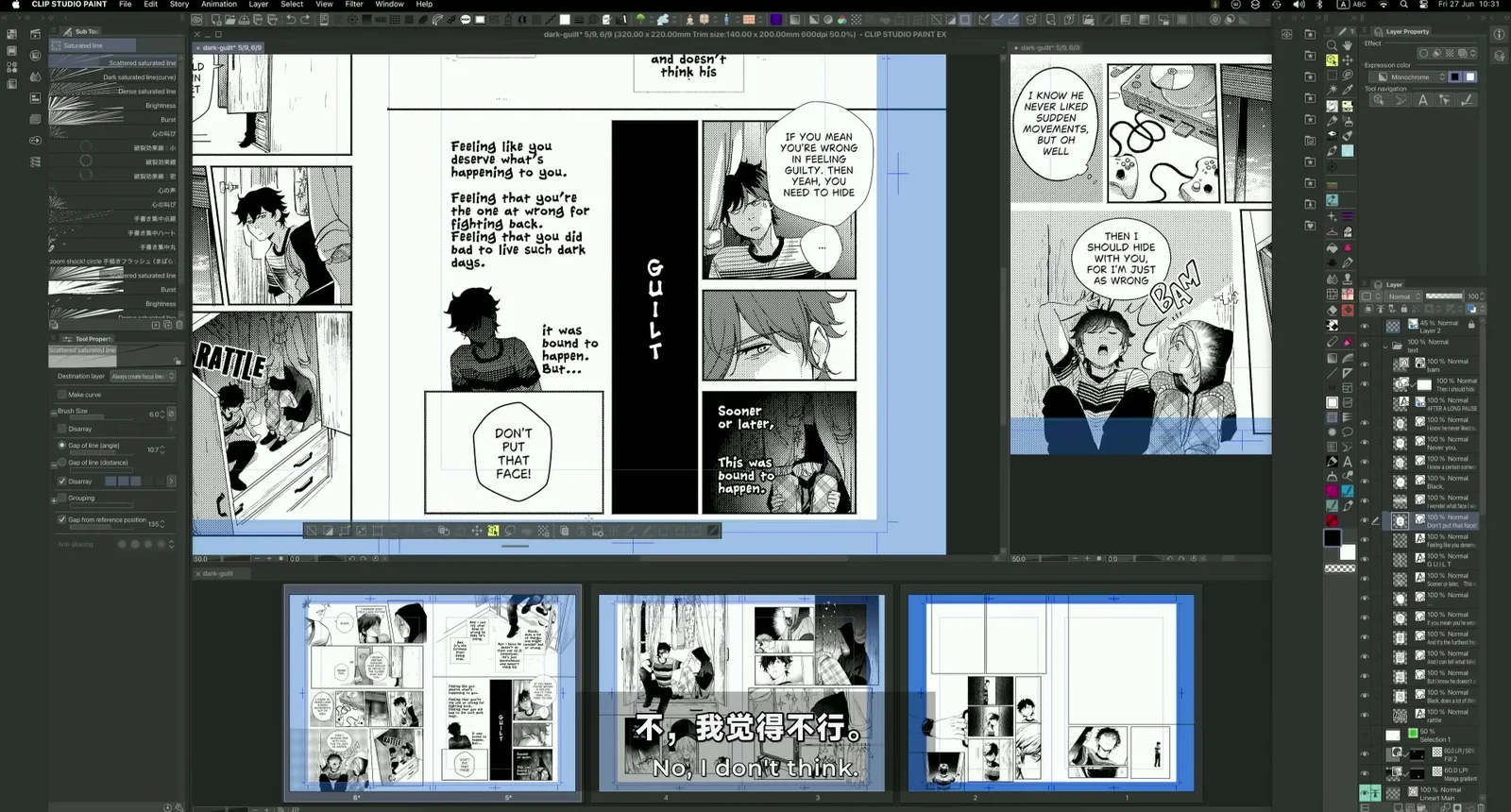Expand the Grouping plus option
The height and width of the screenshot is (812, 1511).
(x=54, y=499)
